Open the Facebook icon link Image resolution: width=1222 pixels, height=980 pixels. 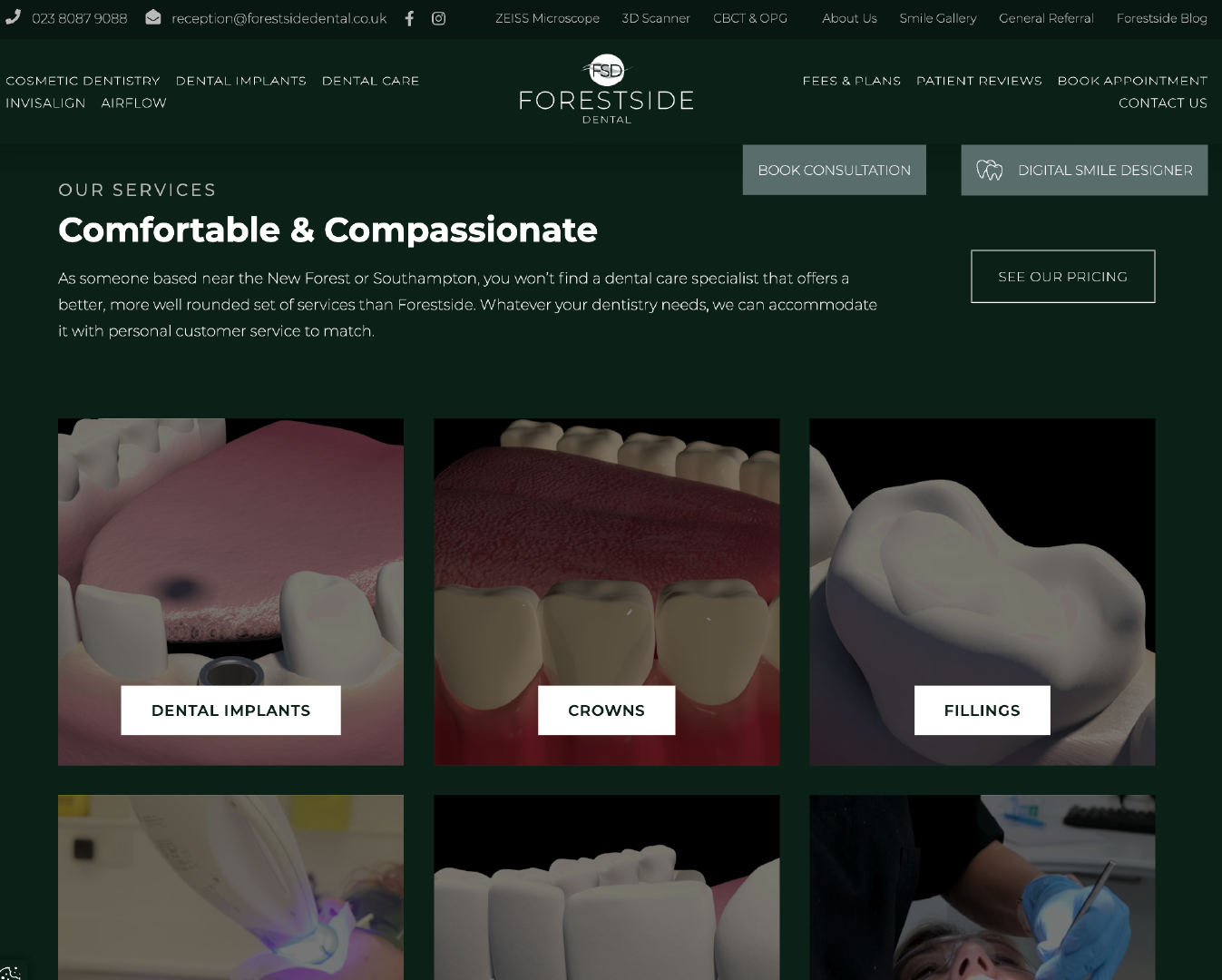[409, 18]
